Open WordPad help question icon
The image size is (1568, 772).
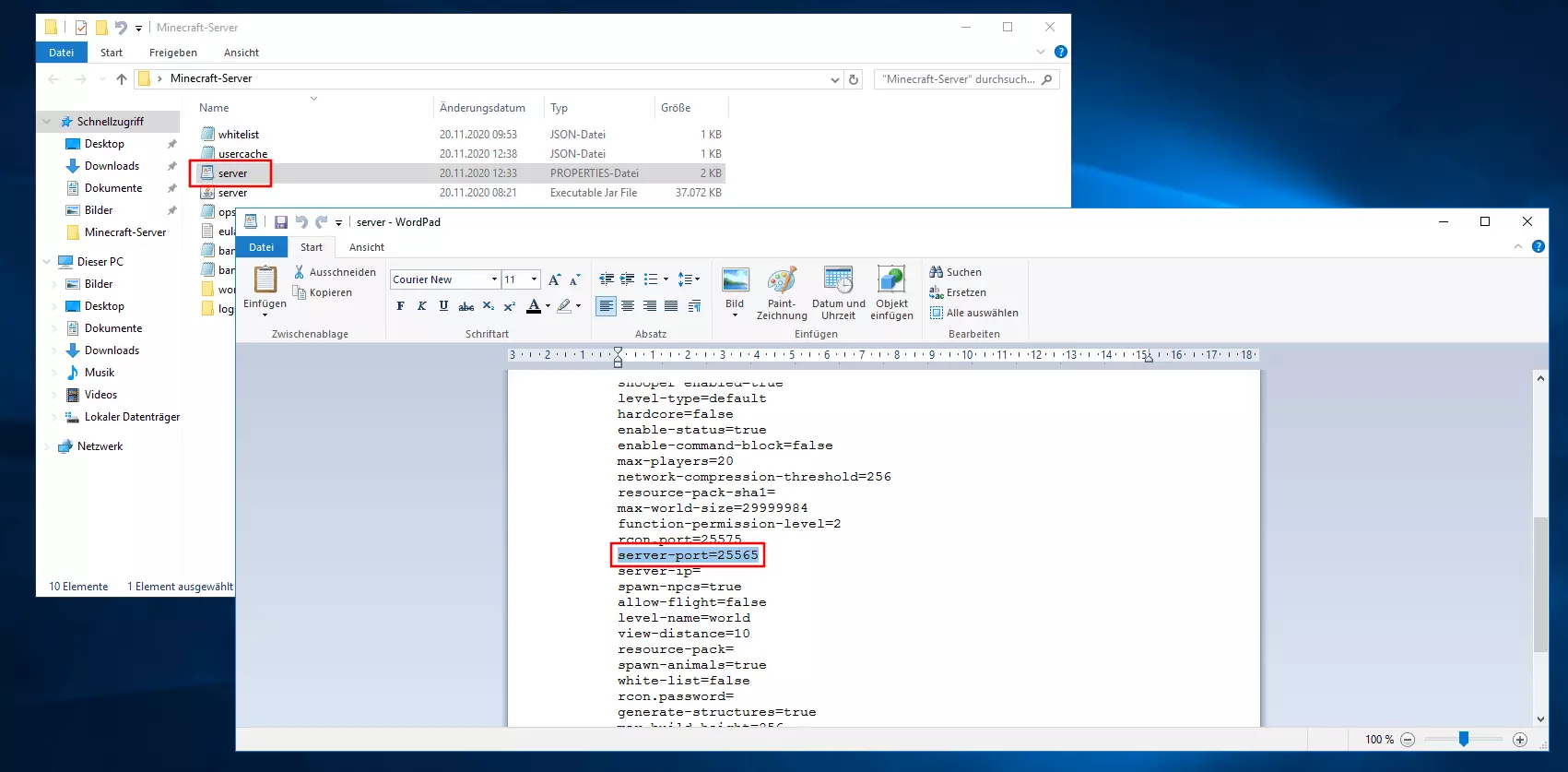pos(1538,246)
